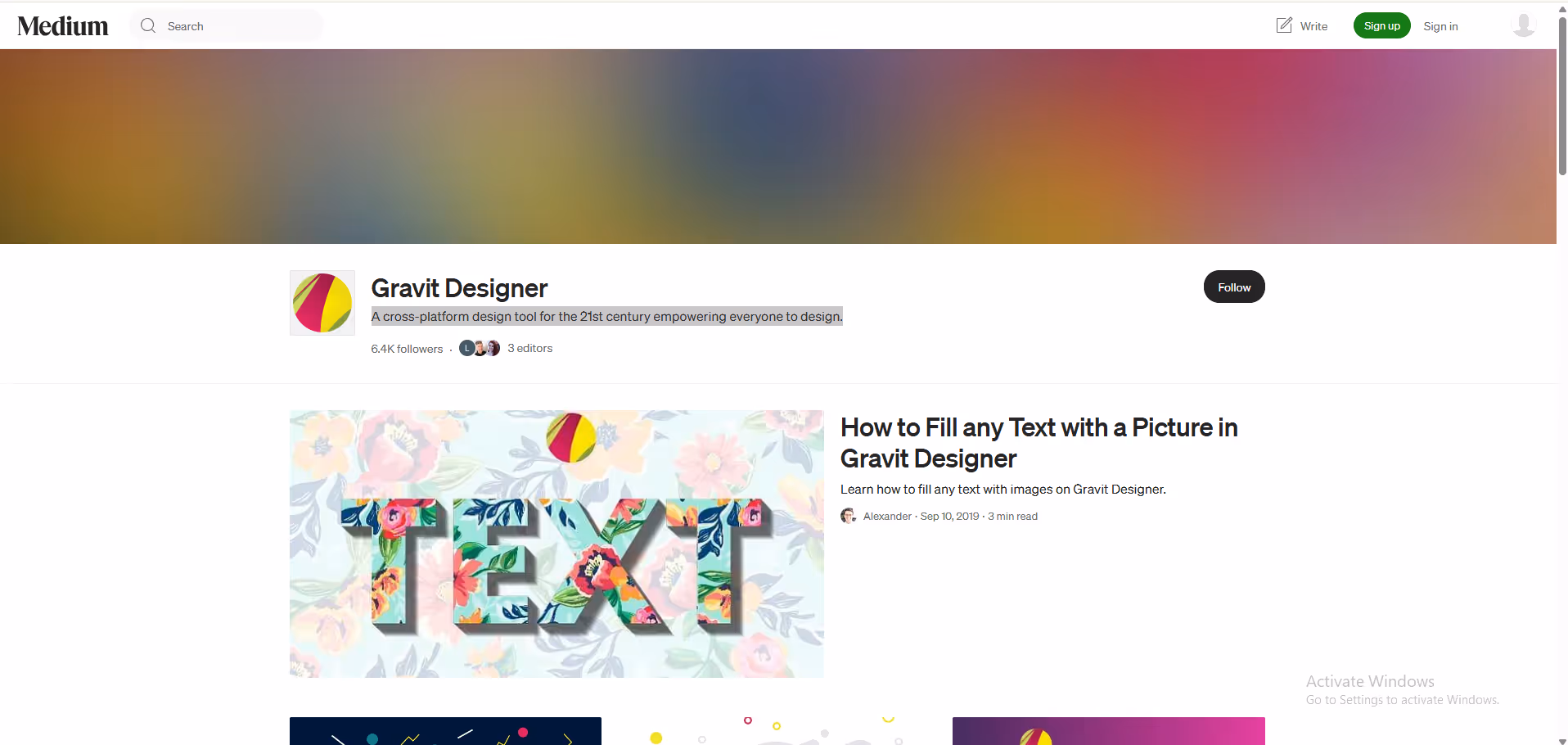Open the 3 editors list
Image resolution: width=1568 pixels, height=745 pixels.
[529, 348]
